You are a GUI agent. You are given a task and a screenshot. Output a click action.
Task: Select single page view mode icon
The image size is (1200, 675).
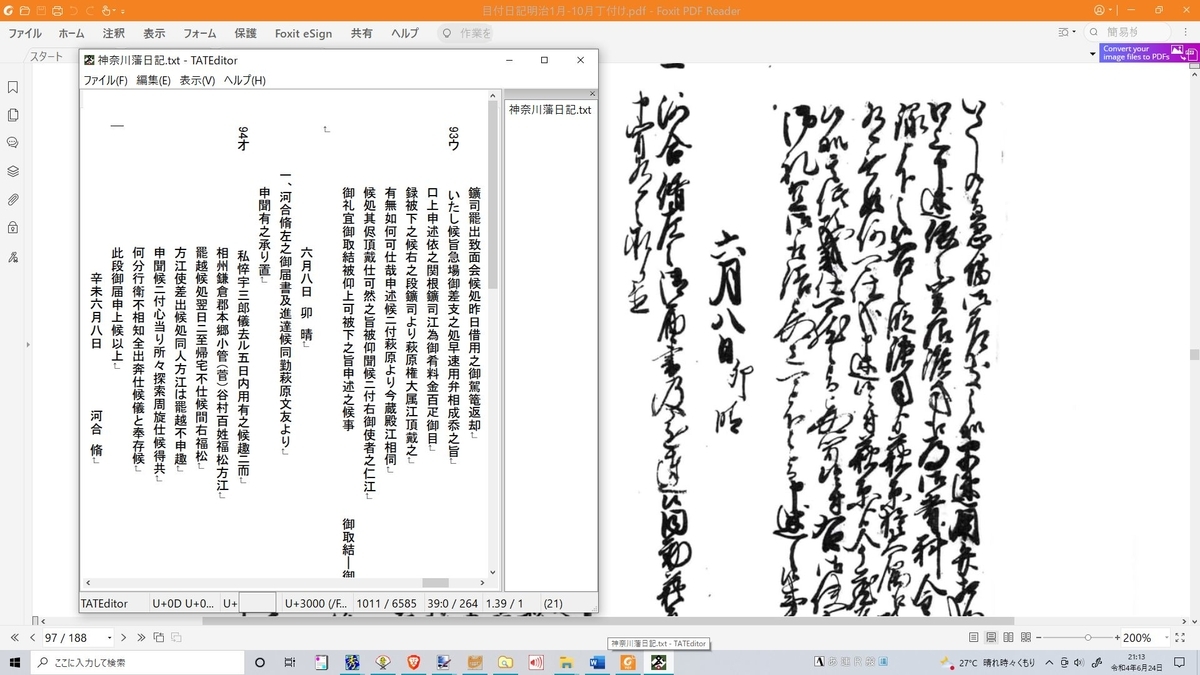[x=974, y=637]
